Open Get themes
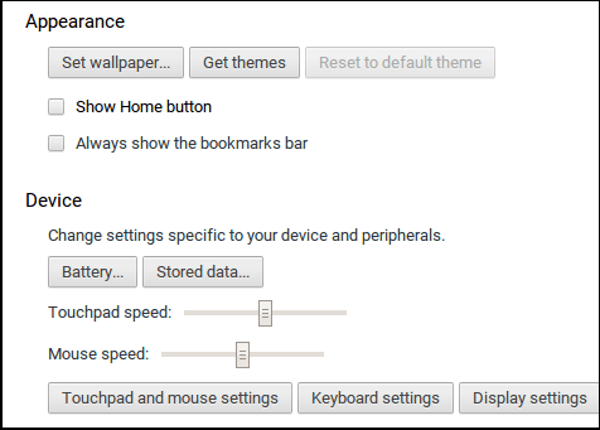The width and height of the screenshot is (600, 430). [244, 62]
